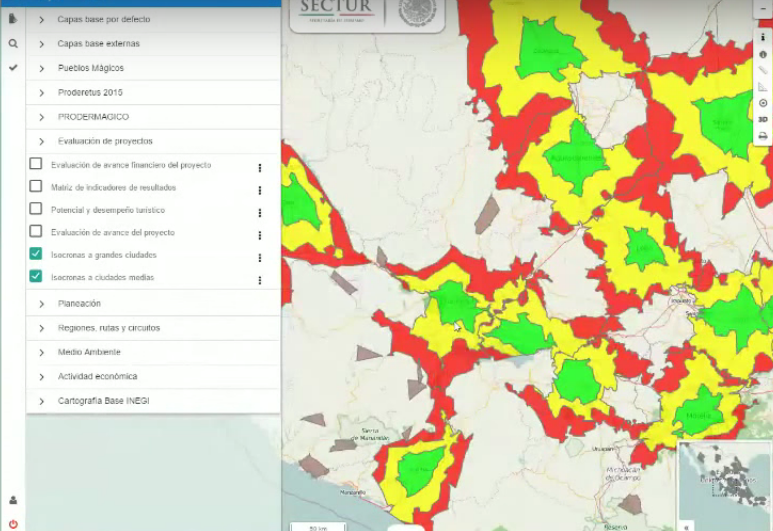Click the feature info 'i' tool

763,37
